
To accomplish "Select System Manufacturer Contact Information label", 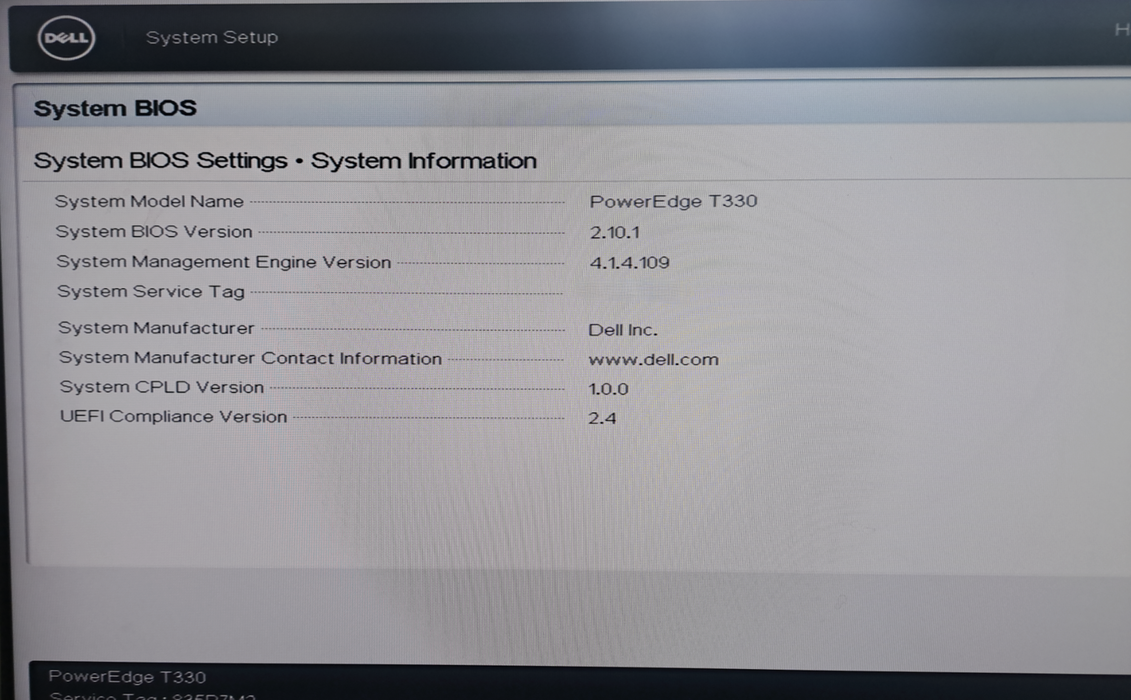I will coord(250,358).
